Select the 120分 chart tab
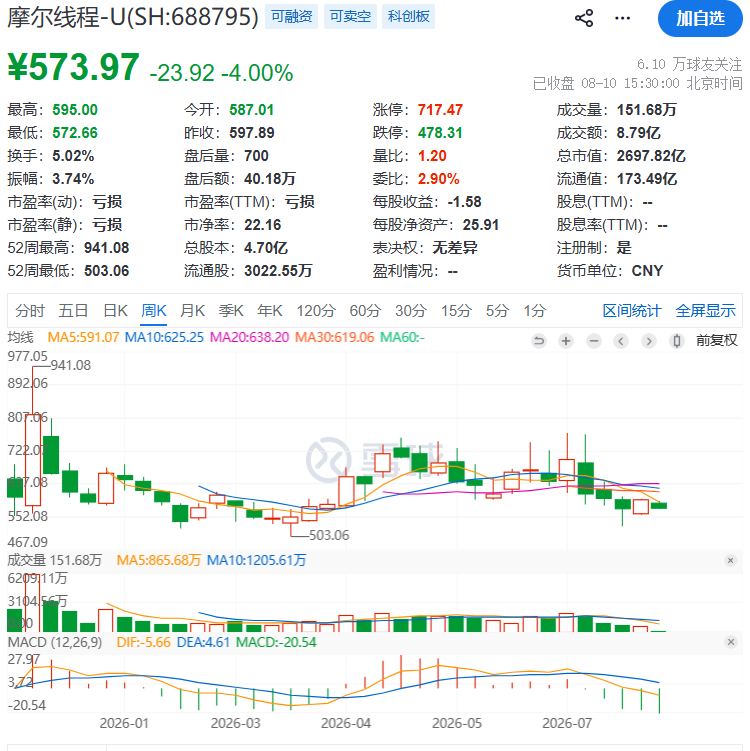Screen dimensions: 750x751 [316, 310]
